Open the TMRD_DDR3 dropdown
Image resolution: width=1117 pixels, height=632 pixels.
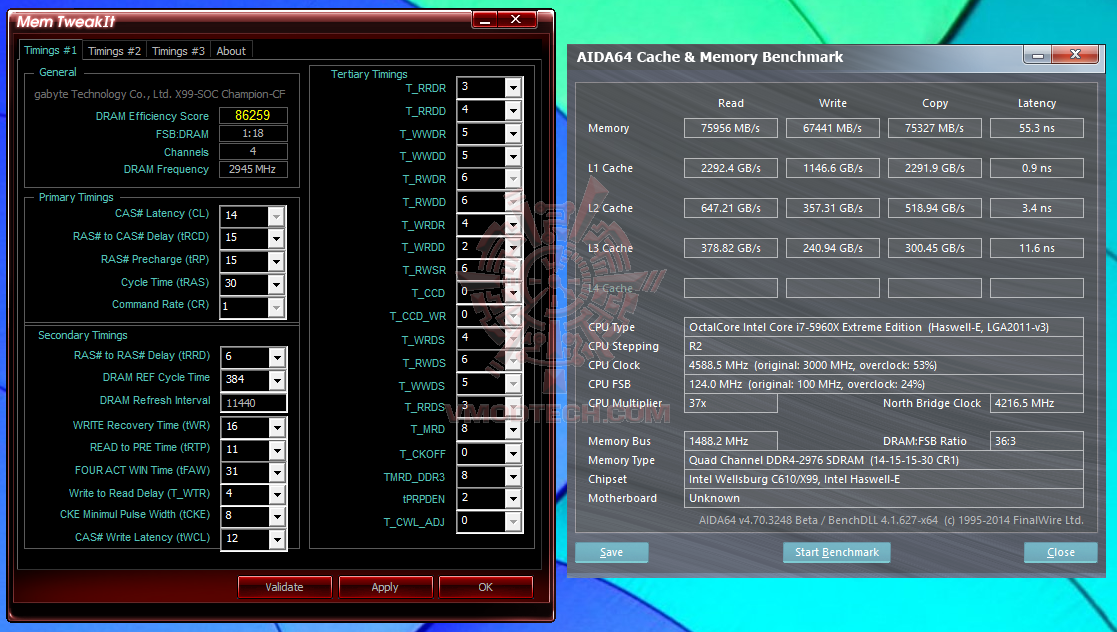coord(513,476)
